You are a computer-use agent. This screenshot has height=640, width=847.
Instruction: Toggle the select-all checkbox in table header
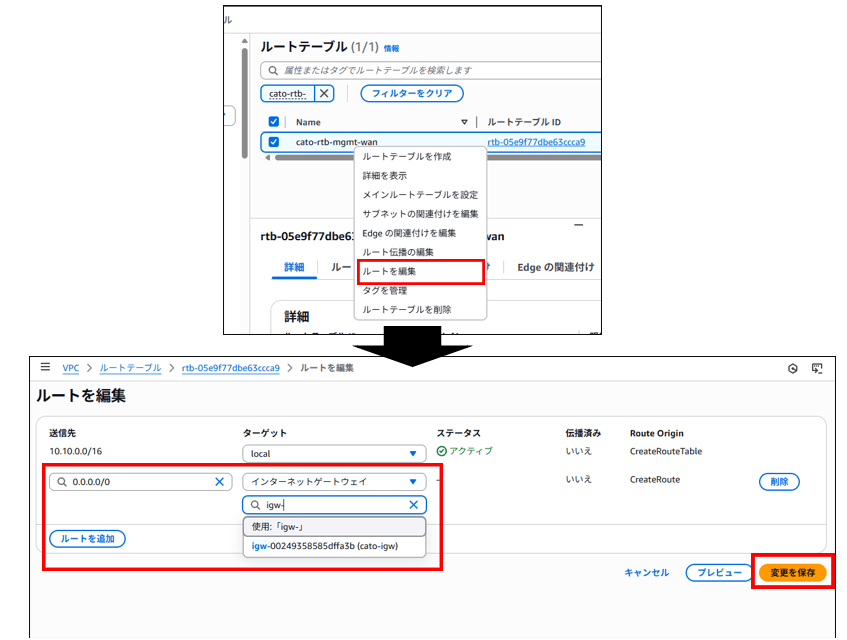274,122
